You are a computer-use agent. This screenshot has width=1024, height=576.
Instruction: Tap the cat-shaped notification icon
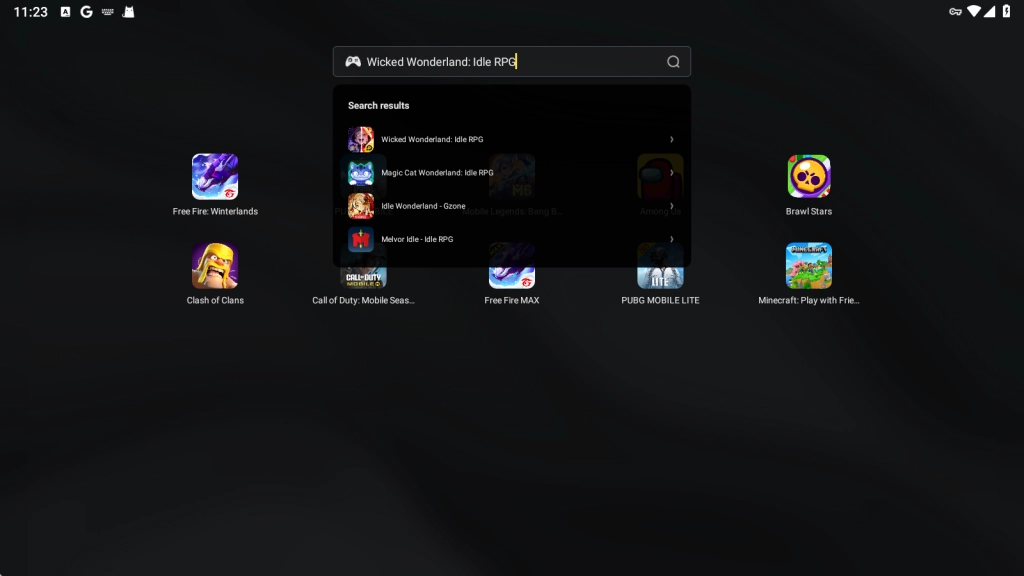pyautogui.click(x=129, y=12)
